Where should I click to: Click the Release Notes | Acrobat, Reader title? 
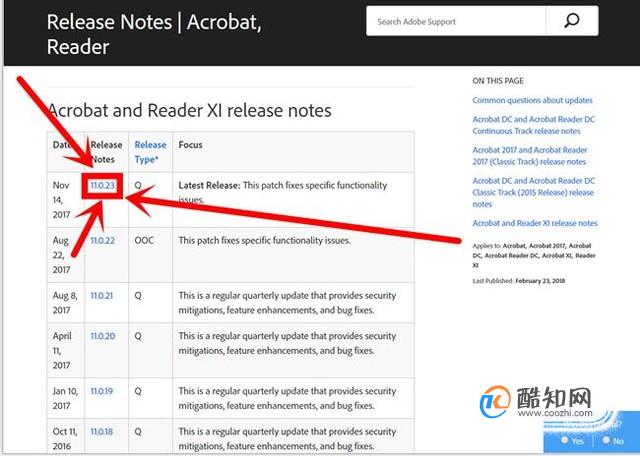[154, 34]
